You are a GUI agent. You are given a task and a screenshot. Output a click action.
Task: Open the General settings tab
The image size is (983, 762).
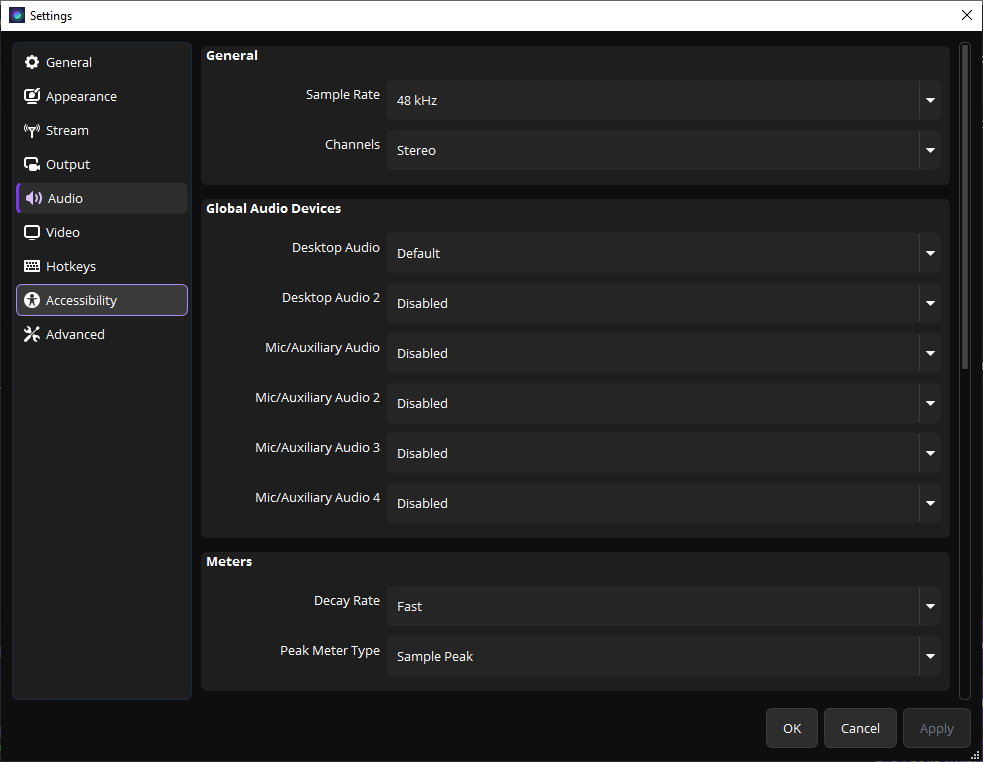point(102,62)
